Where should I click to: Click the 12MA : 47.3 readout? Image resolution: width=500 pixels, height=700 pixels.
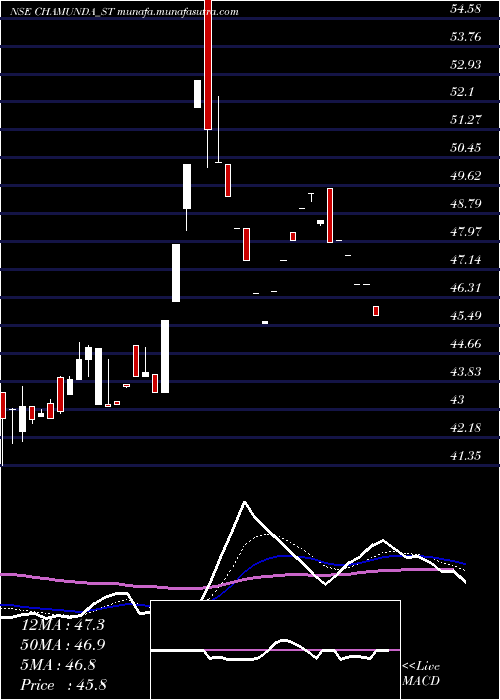point(62,625)
